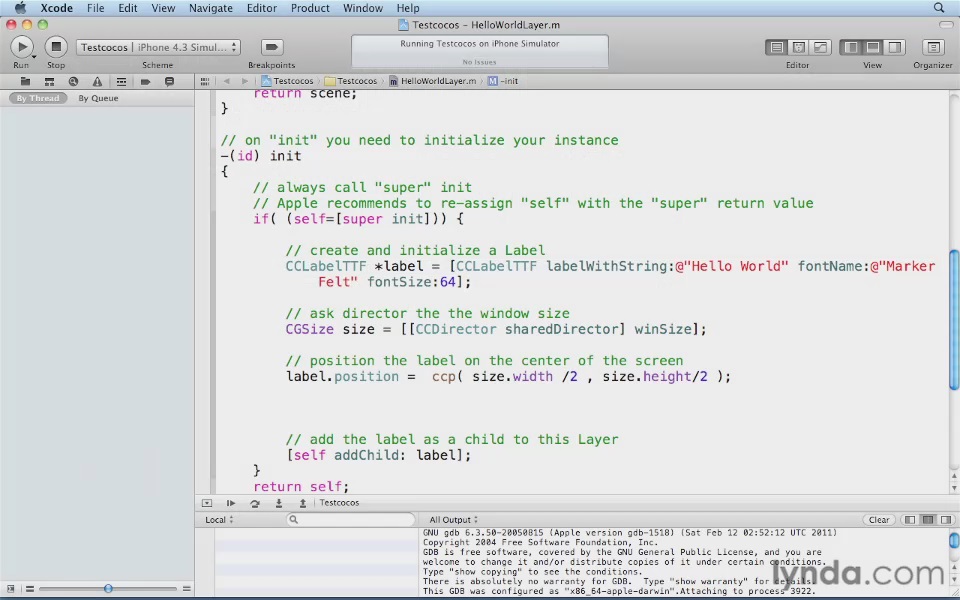Image resolution: width=960 pixels, height=600 pixels.
Task: Select the By Thread filter
Action: coord(38,98)
